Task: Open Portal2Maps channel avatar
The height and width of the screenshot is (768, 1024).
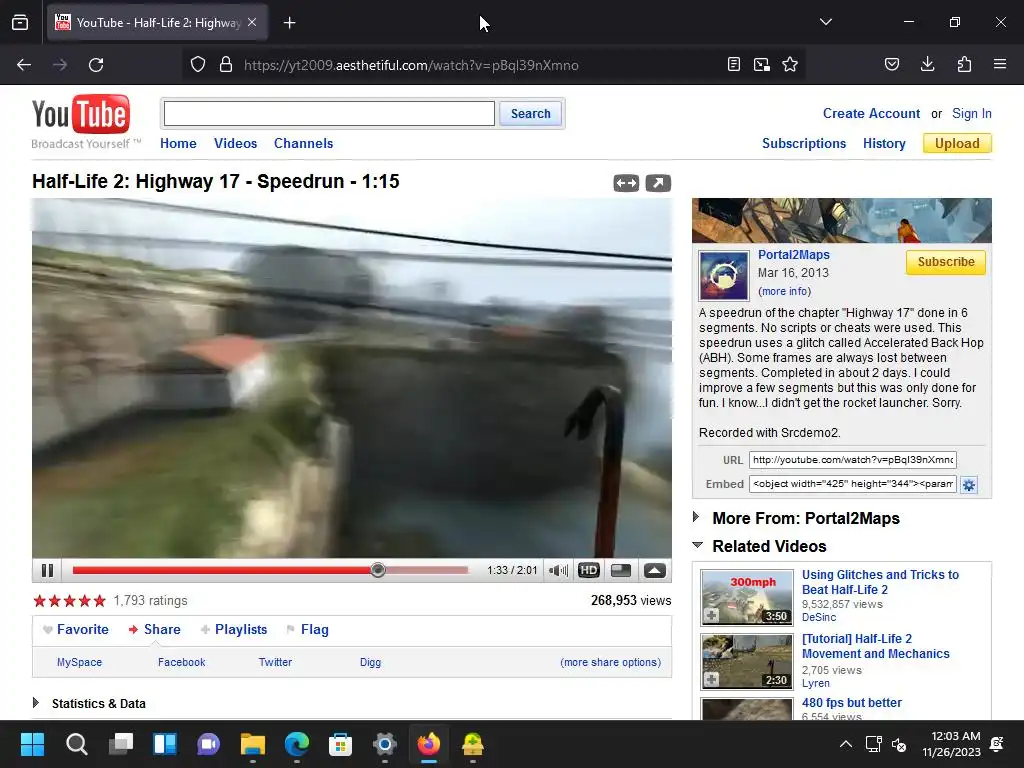Action: coord(724,275)
